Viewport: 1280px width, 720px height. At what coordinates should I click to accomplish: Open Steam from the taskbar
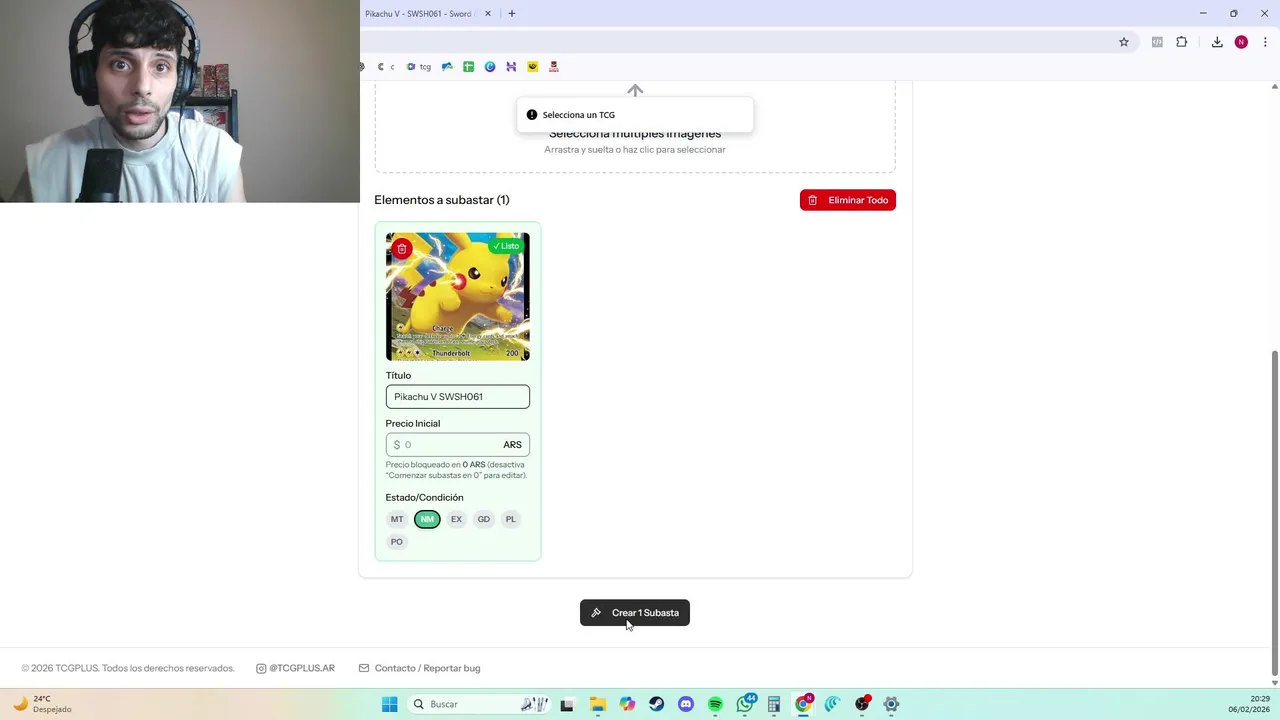tap(656, 704)
